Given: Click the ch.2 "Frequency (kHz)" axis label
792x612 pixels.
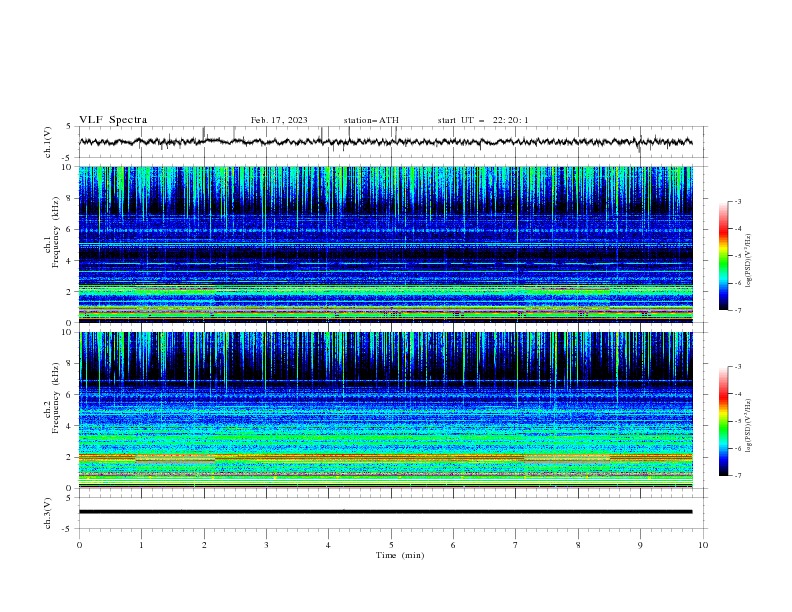Looking at the screenshot, I should coord(56,397).
